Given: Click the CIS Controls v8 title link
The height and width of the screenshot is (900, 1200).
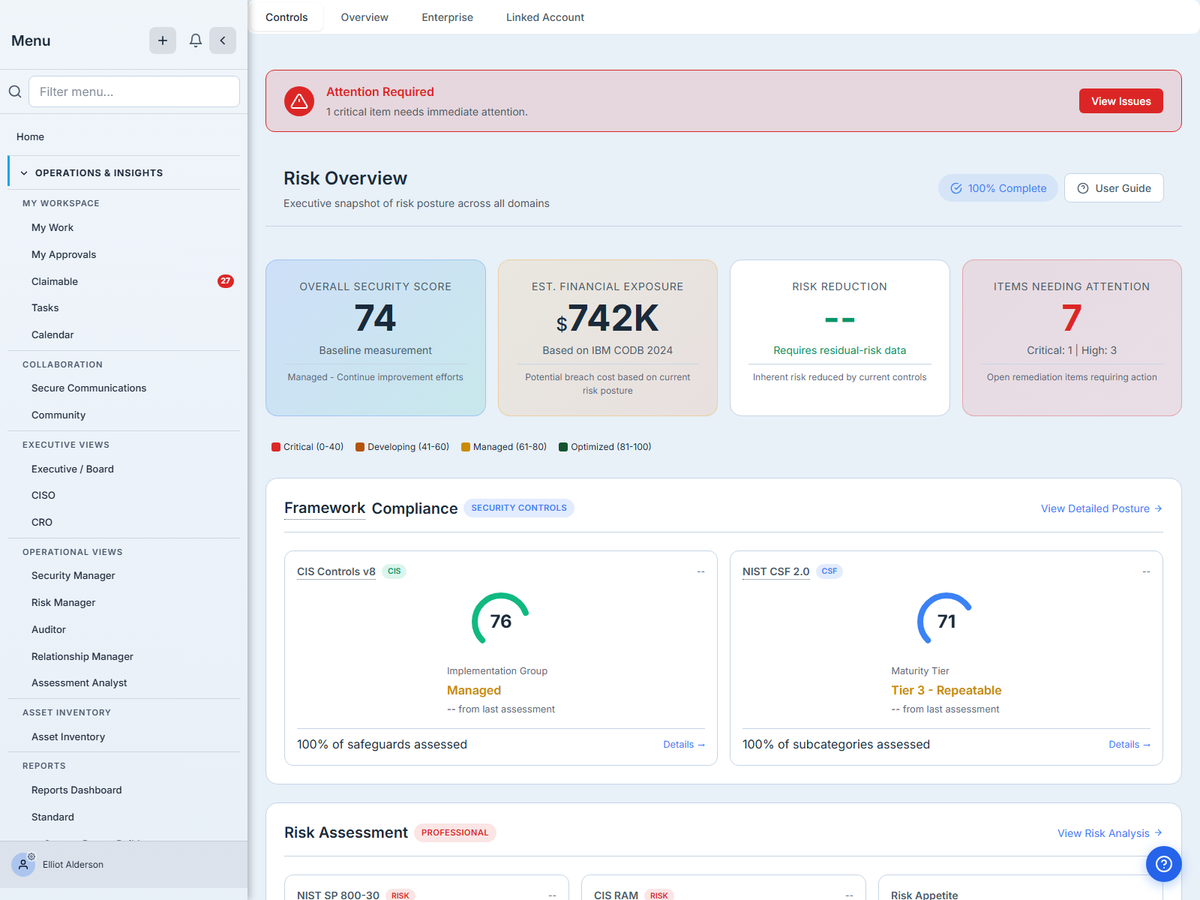Looking at the screenshot, I should [x=336, y=572].
